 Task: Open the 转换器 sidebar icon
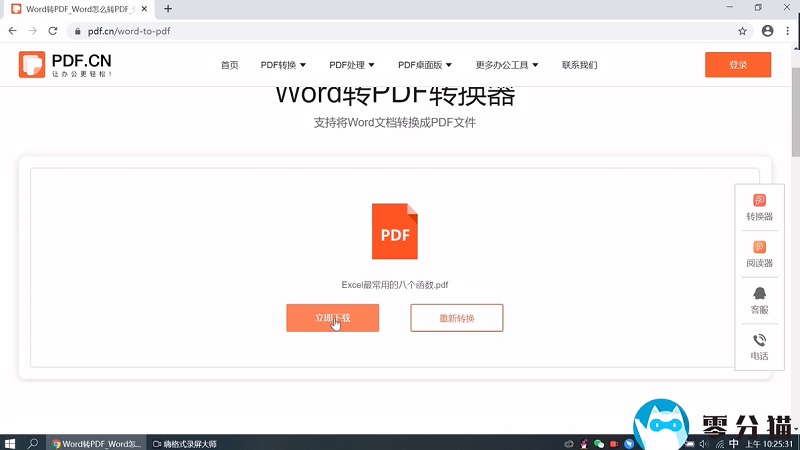tap(759, 207)
